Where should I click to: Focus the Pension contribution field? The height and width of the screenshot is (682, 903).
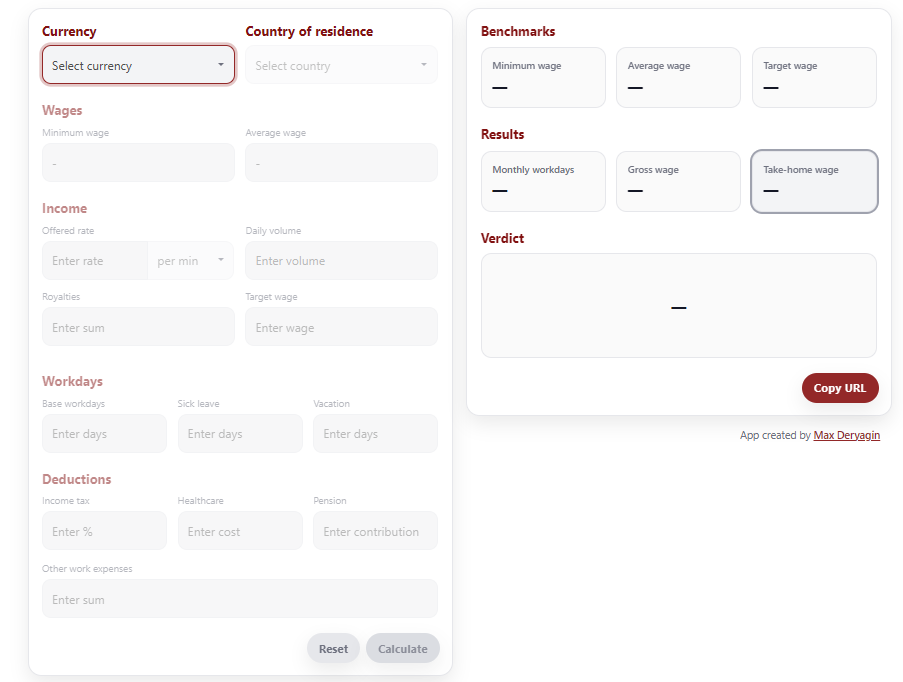375,531
